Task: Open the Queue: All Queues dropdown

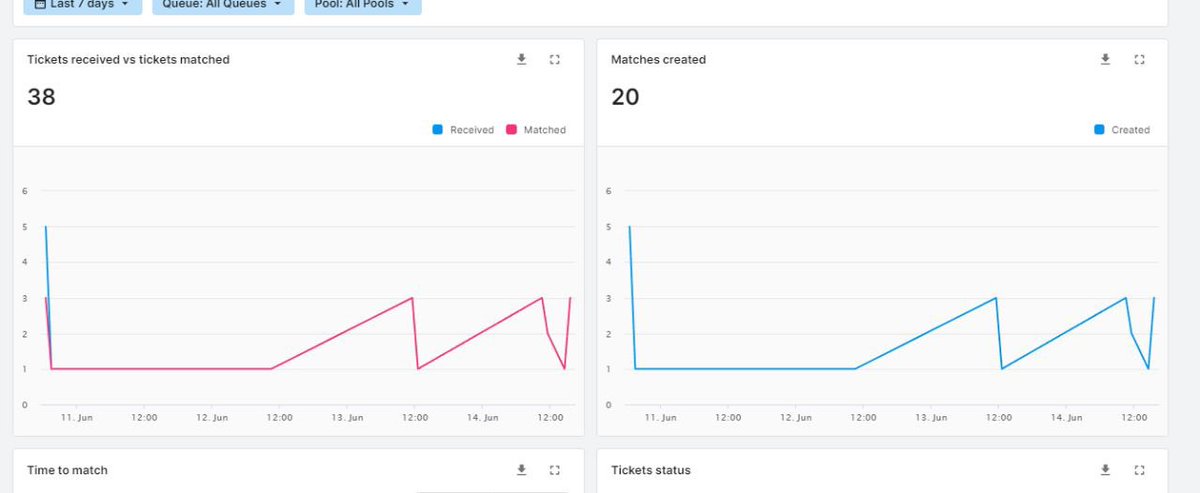Action: 222,5
